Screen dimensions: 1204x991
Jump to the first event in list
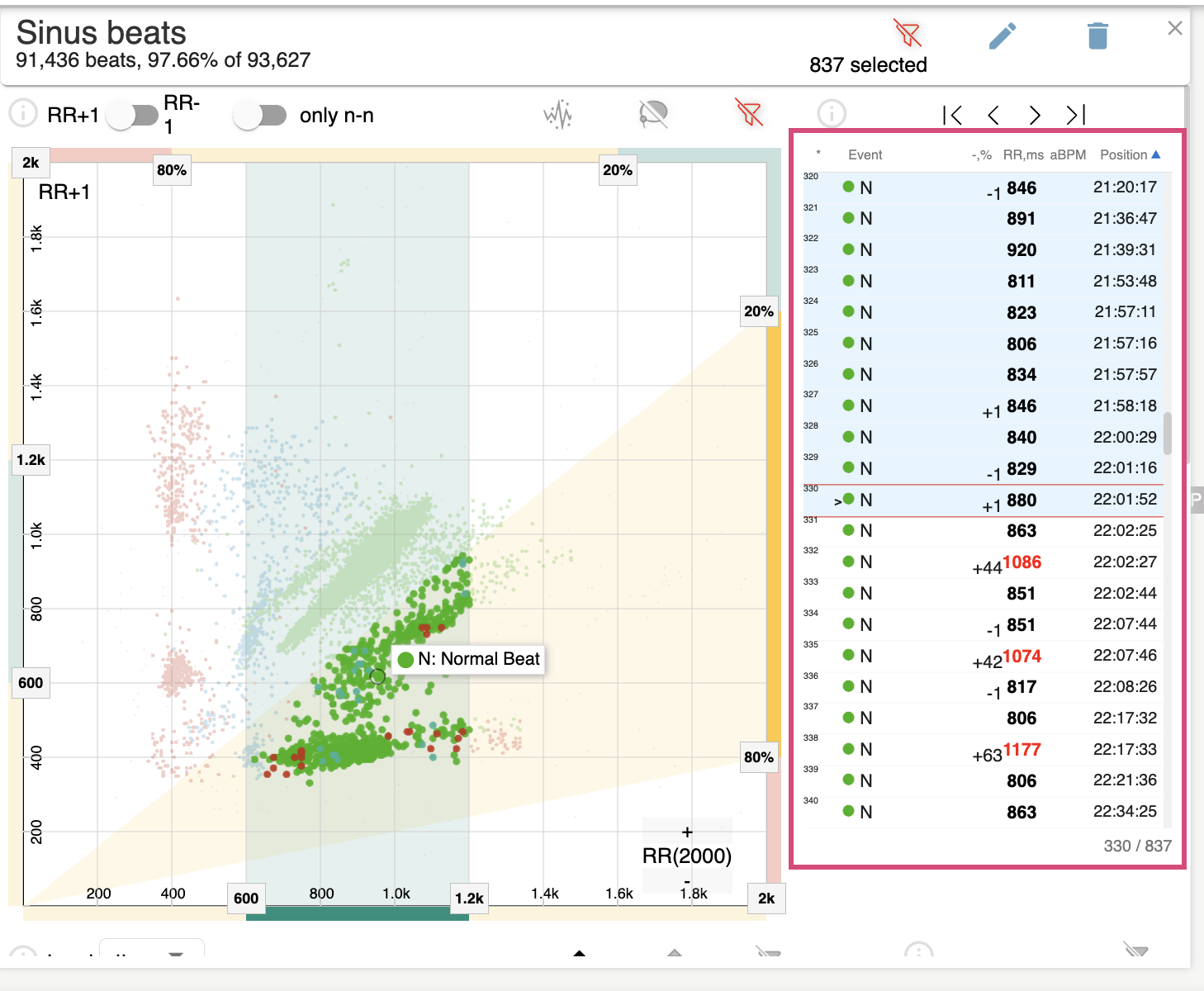pyautogui.click(x=952, y=115)
